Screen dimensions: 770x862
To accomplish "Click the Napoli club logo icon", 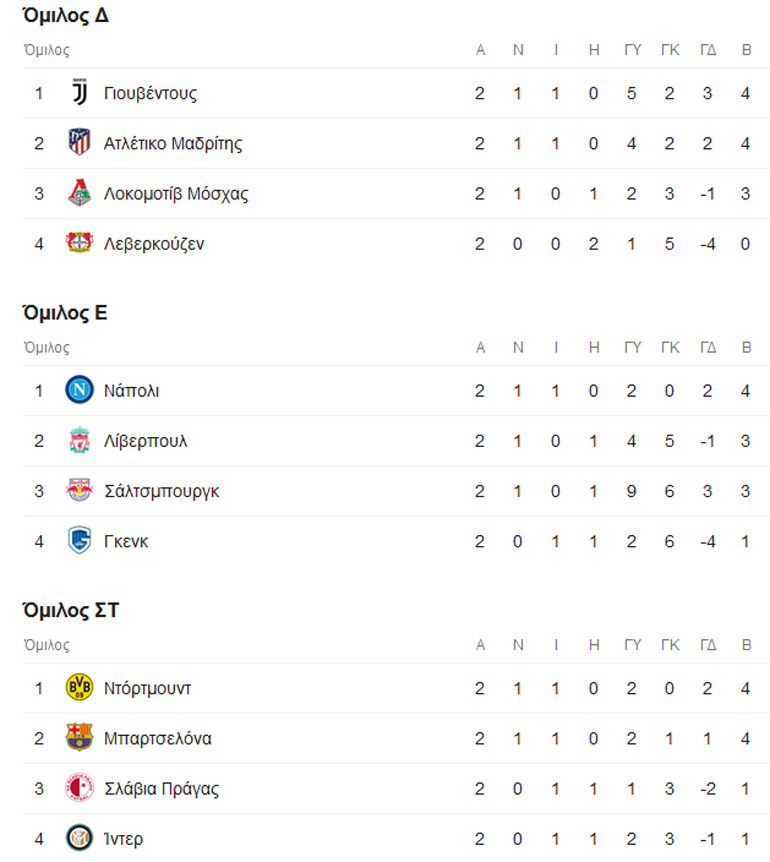I will tap(79, 390).
